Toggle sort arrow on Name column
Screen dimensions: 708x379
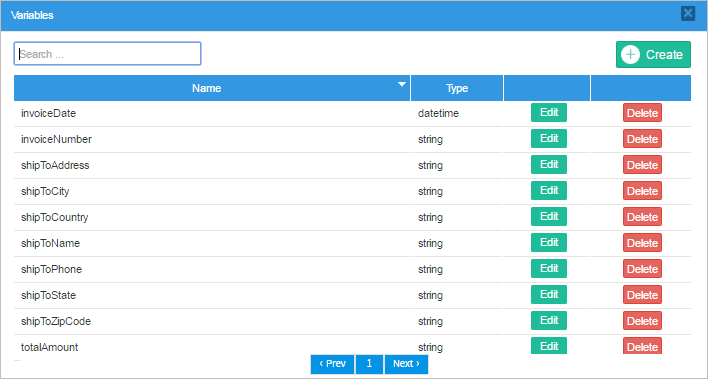click(401, 84)
